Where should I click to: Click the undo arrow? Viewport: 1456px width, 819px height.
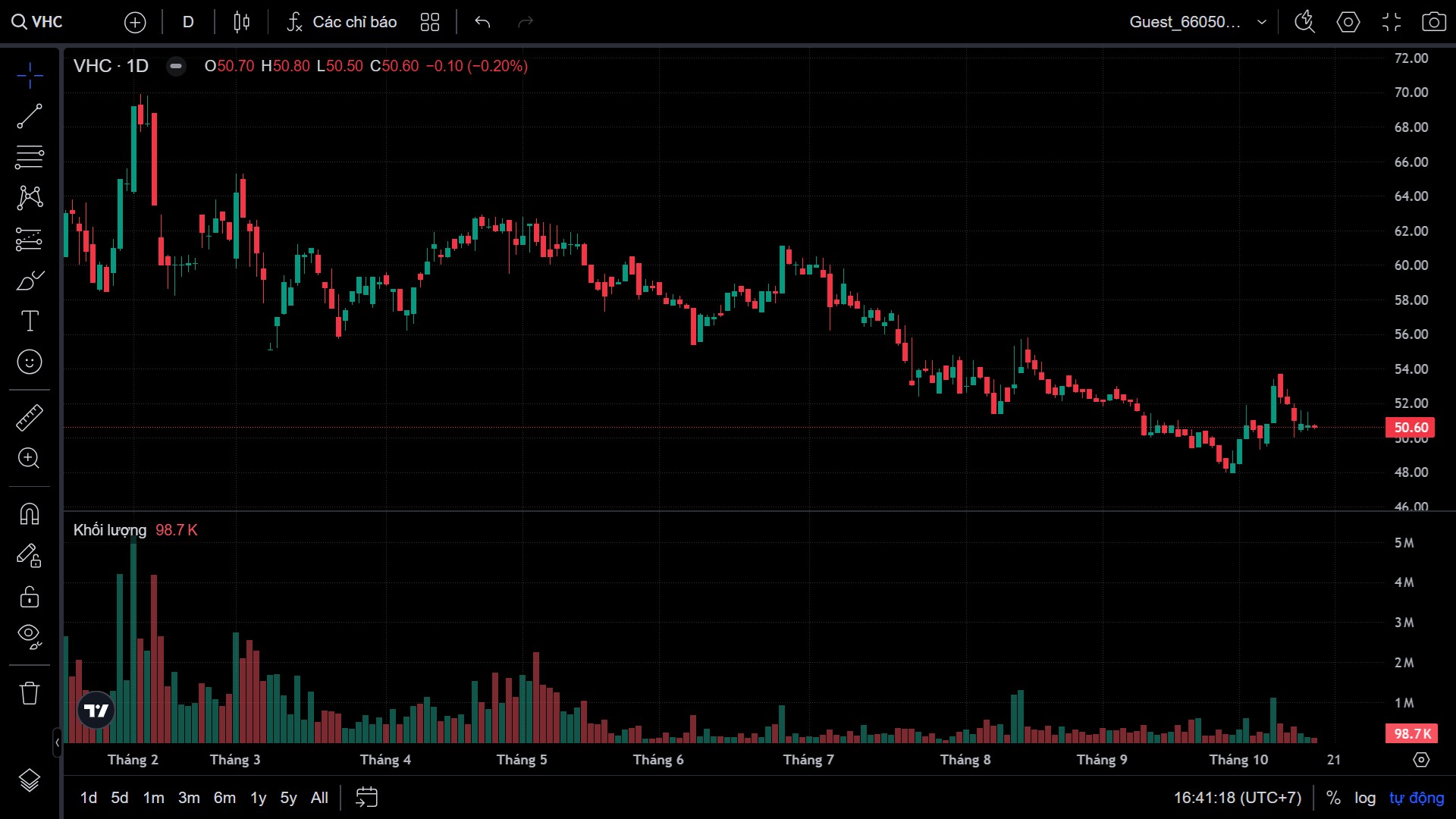tap(482, 22)
